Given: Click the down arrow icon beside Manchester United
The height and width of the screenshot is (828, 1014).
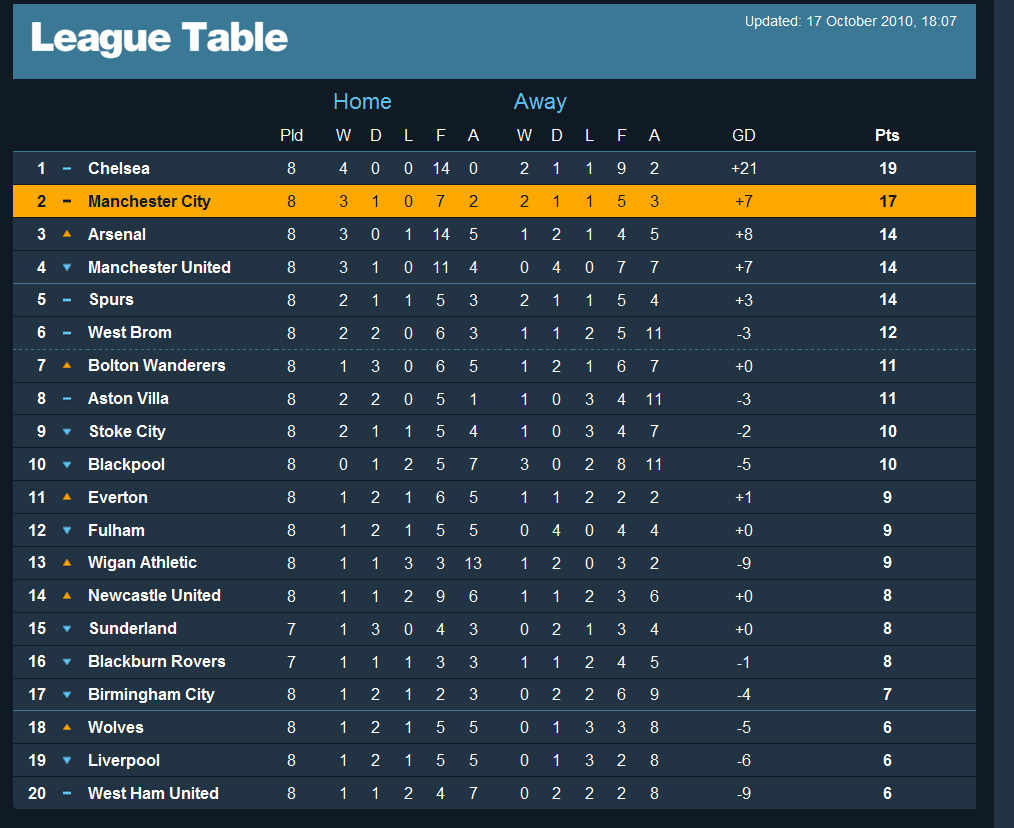Looking at the screenshot, I should (x=67, y=267).
